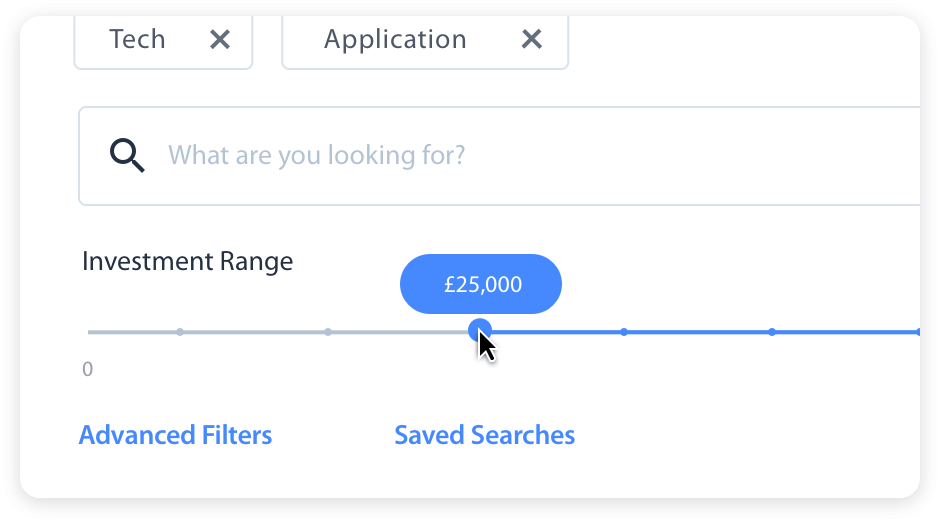Click the far-left start of the slider track
The image size is (940, 522).
(91, 332)
